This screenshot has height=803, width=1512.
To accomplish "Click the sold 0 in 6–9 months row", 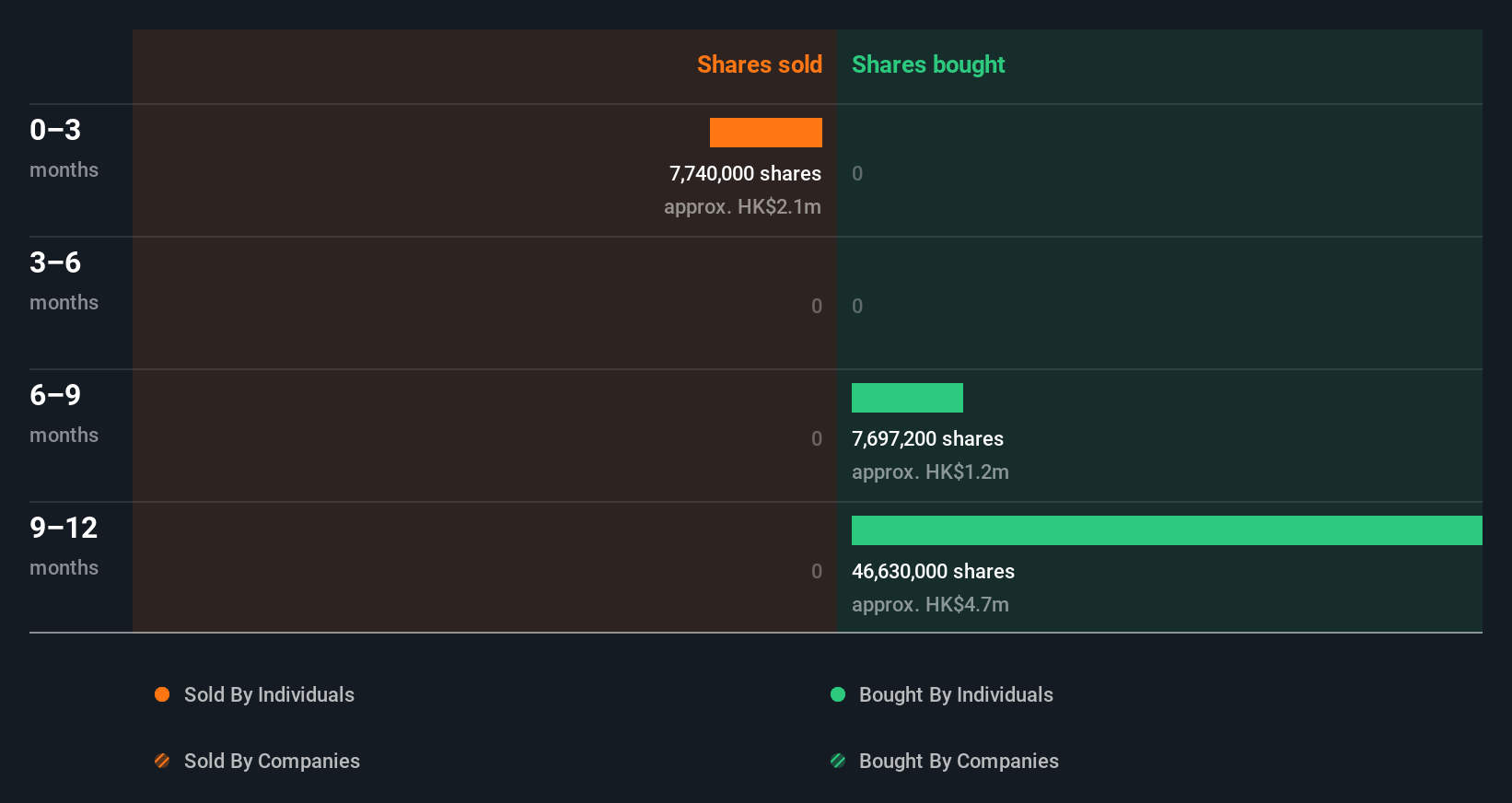I will pos(817,438).
